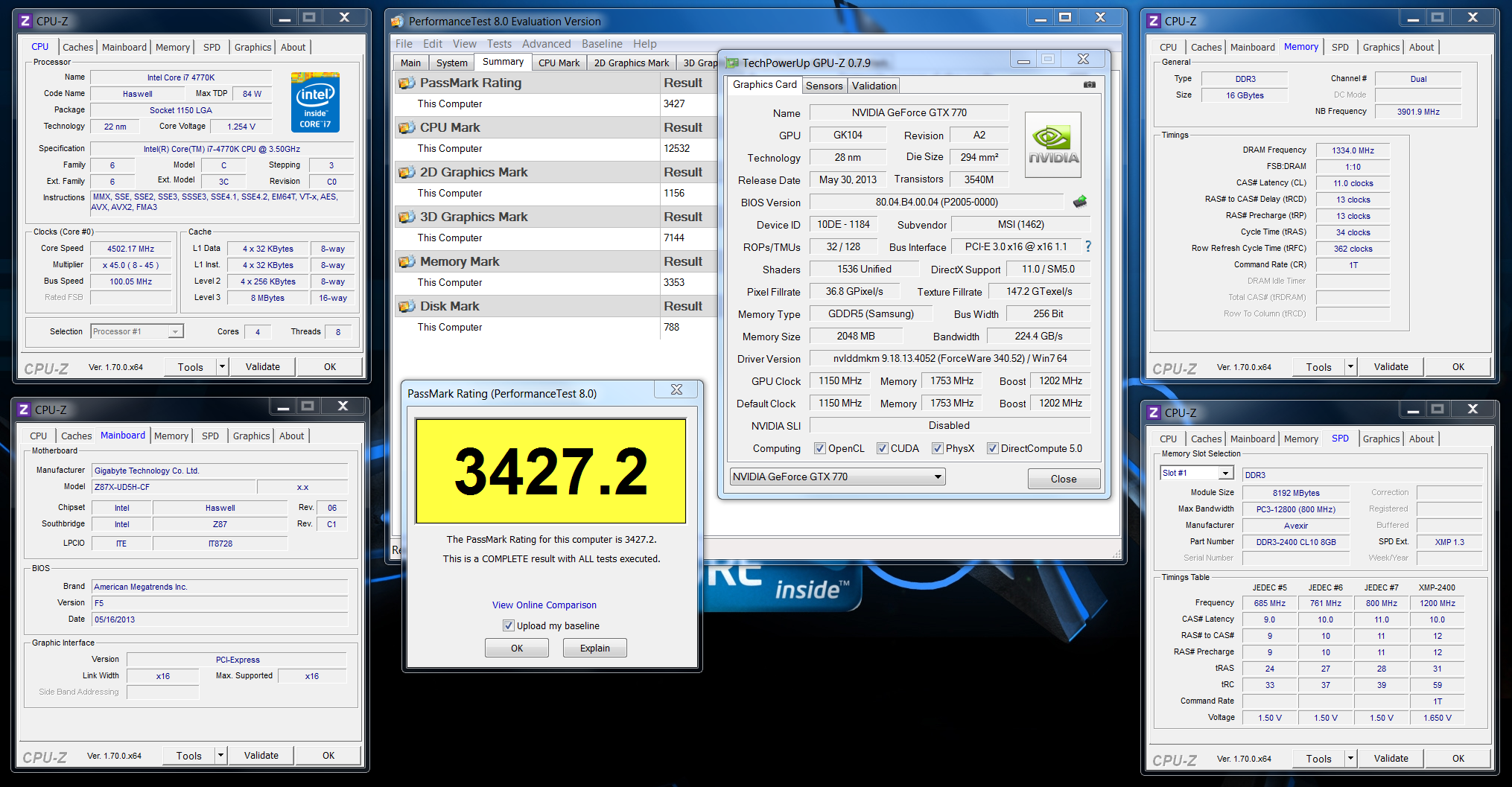The image size is (1512, 787).
Task: Click the icon beside Disk Mark heading
Action: 407,306
